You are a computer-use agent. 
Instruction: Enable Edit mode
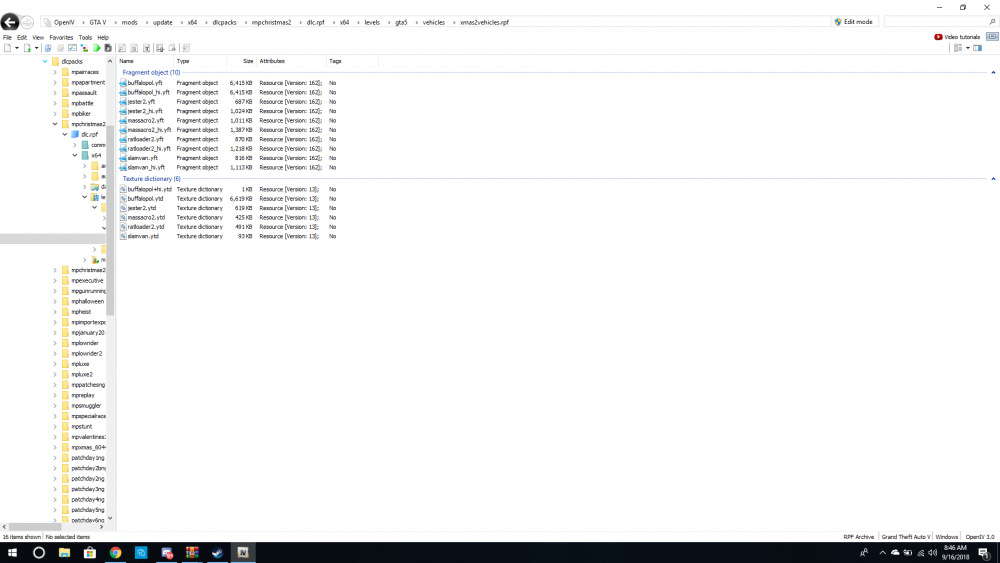coord(853,22)
